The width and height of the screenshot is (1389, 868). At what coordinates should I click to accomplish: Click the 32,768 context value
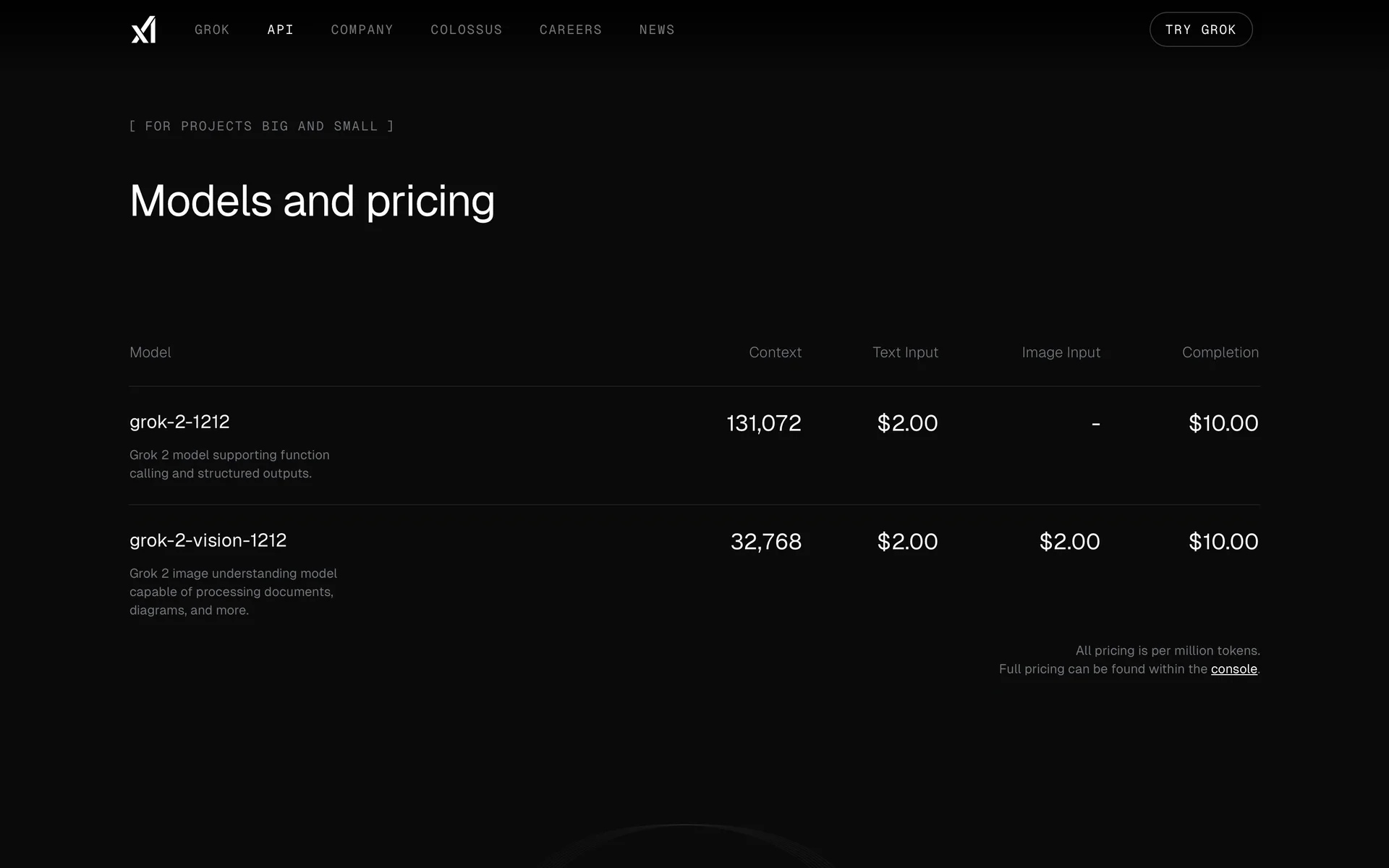pyautogui.click(x=765, y=542)
